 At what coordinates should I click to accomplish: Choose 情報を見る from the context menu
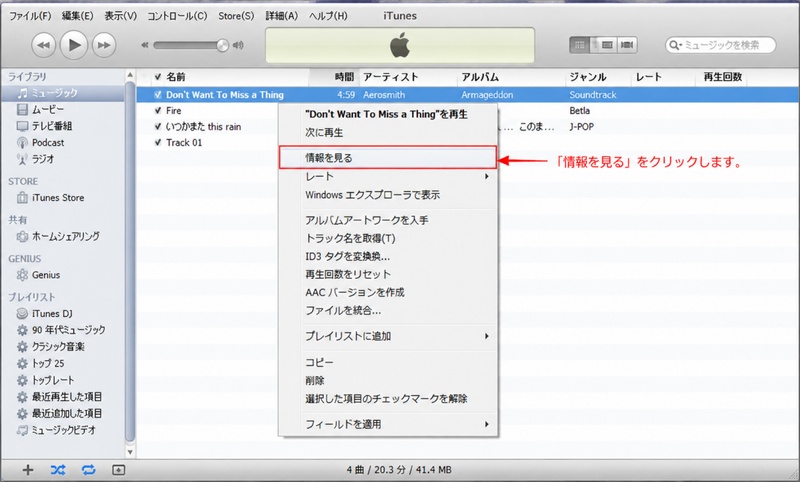coord(388,158)
